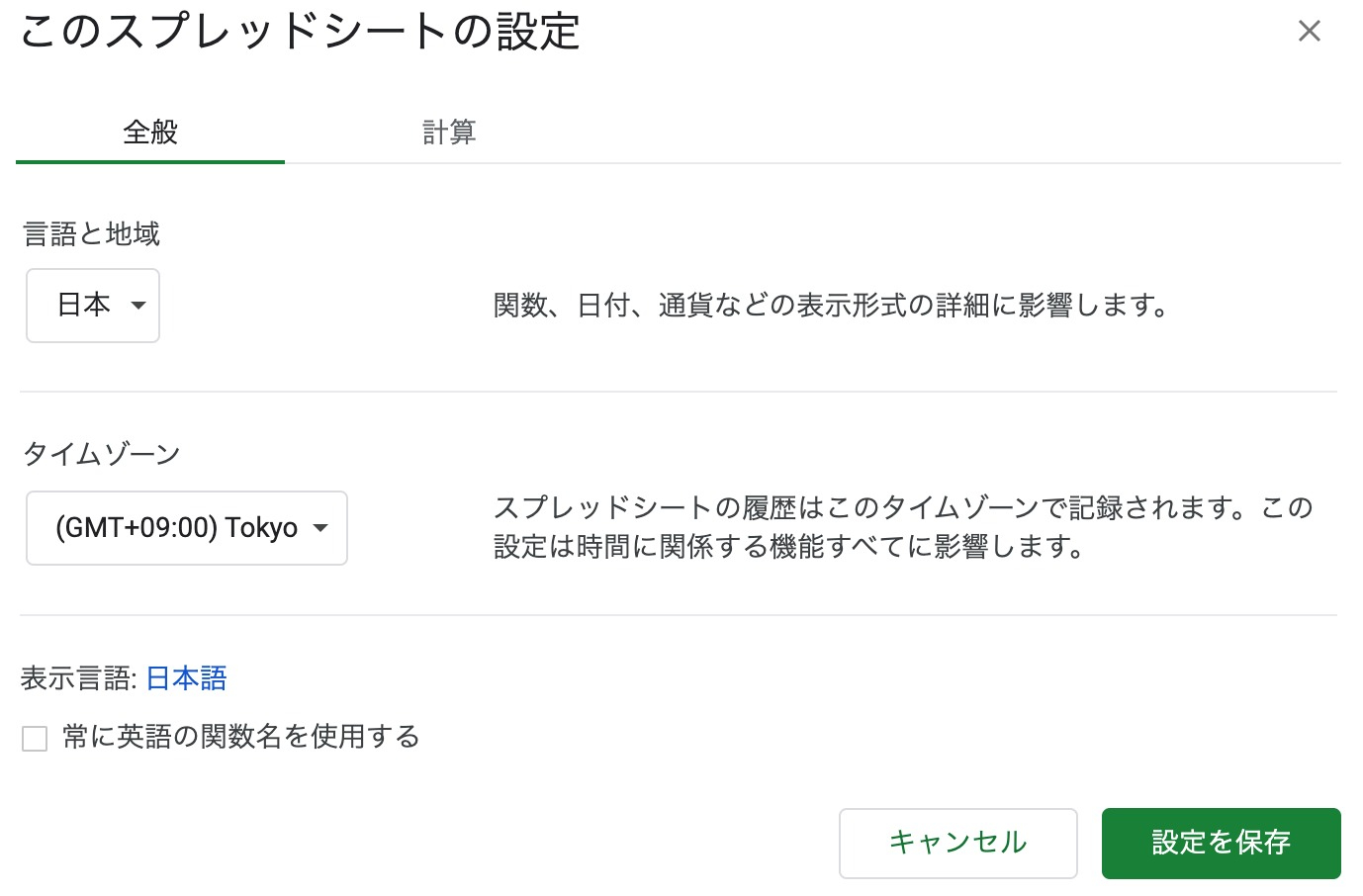Change timezone from (GMT+09:00) Tokyo

(186, 528)
